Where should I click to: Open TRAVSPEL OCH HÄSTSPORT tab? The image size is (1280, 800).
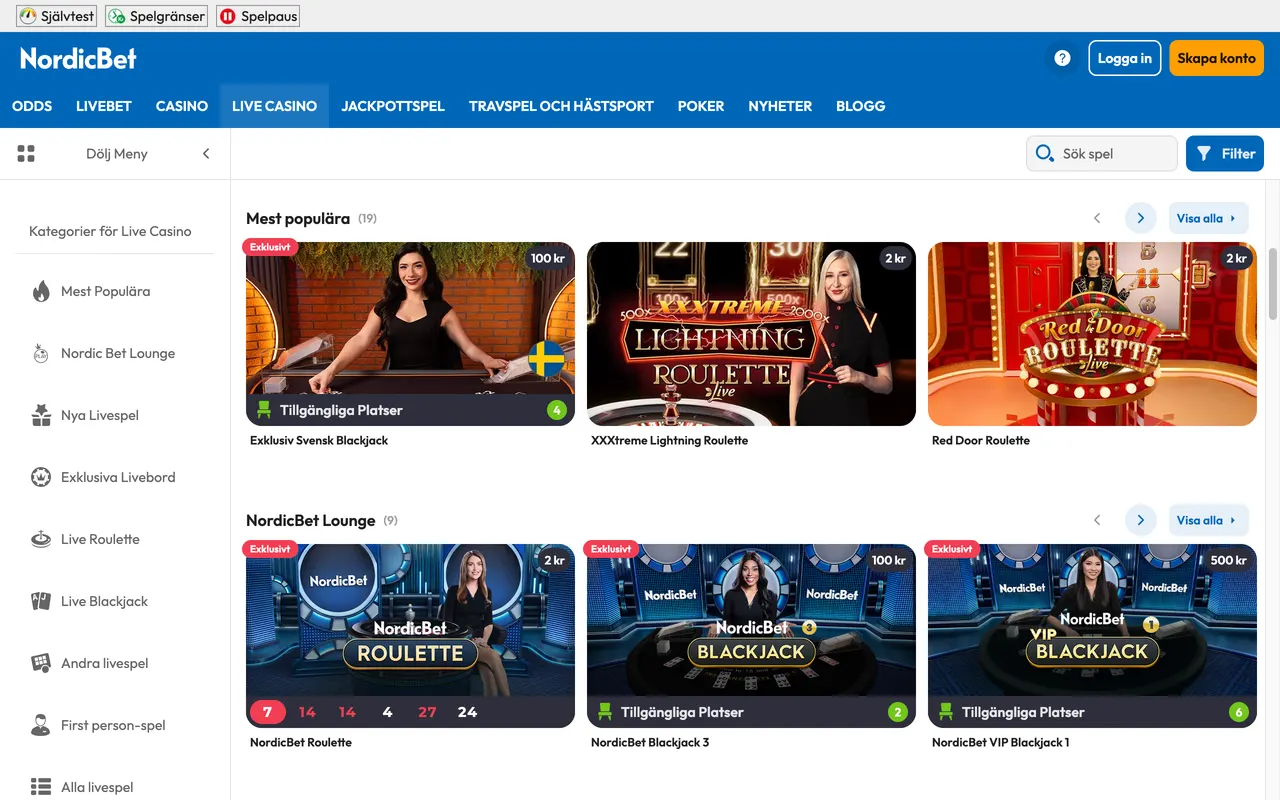click(561, 106)
